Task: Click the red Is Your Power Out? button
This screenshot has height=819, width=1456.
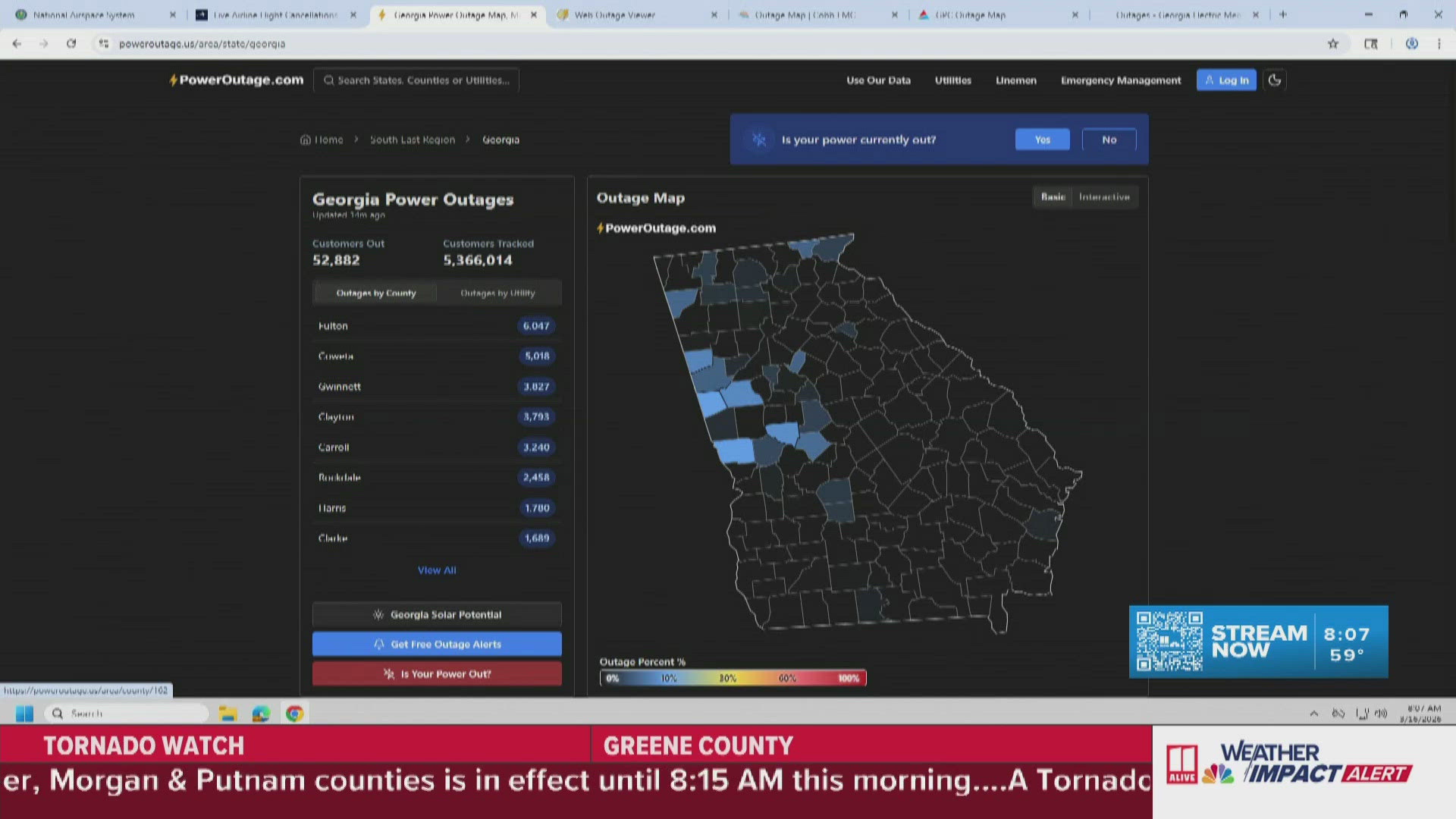Action: [437, 673]
